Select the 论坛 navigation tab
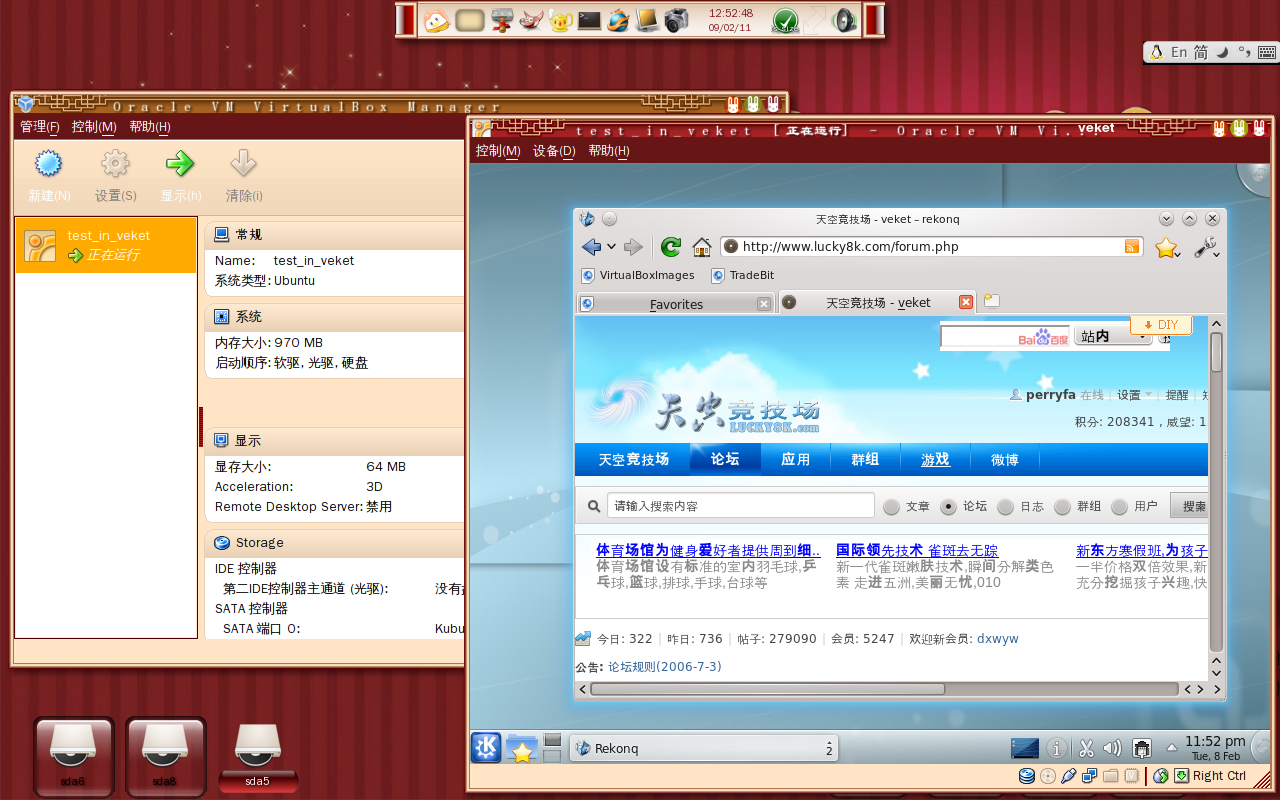This screenshot has height=800, width=1280. 725,460
